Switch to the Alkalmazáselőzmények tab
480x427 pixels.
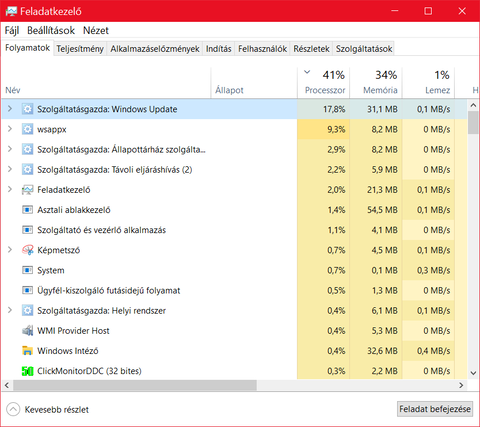pyautogui.click(x=155, y=49)
